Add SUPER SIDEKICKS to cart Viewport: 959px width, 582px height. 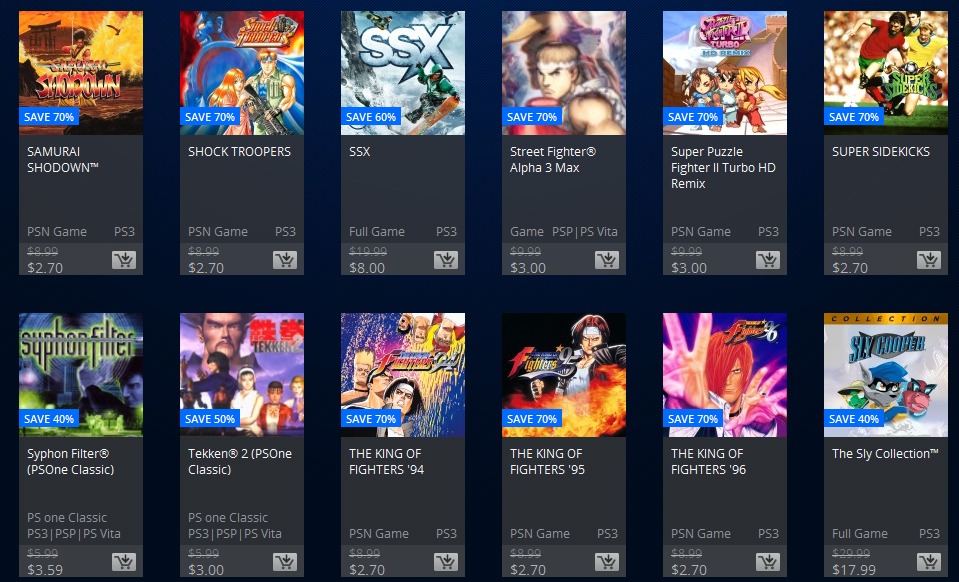[928, 260]
